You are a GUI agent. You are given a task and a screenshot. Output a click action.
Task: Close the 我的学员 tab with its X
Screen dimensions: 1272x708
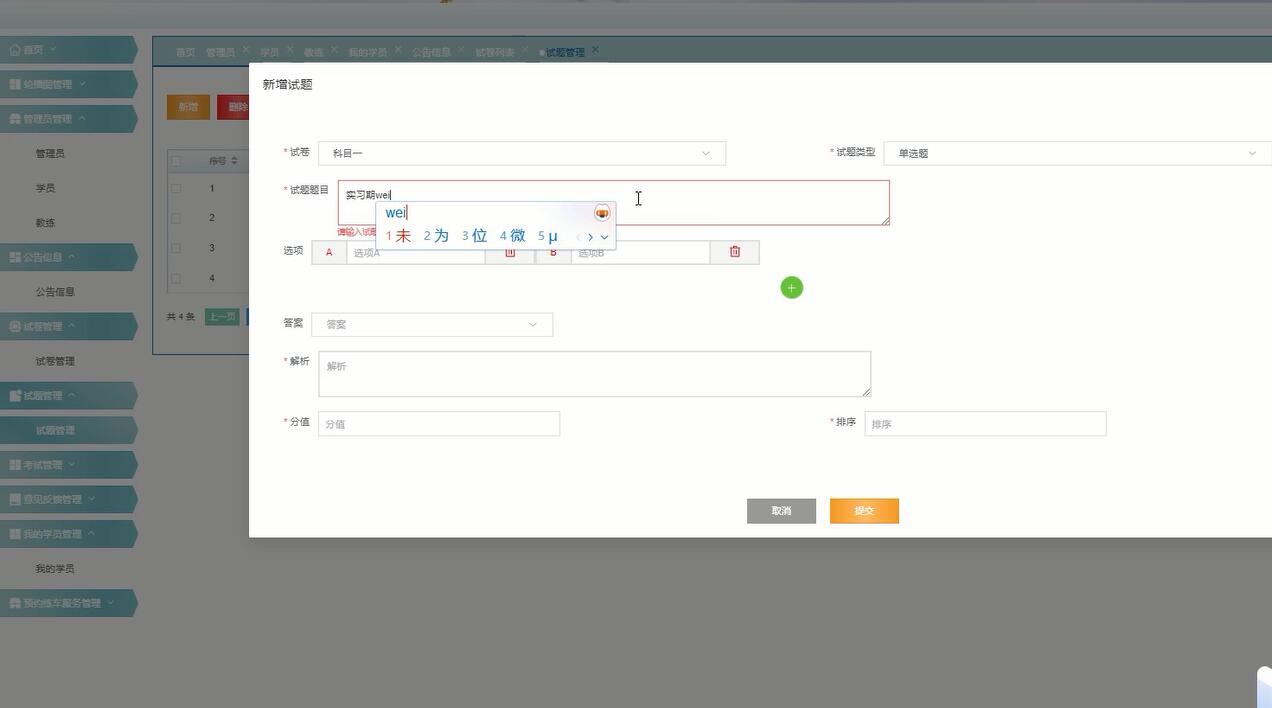pos(398,49)
